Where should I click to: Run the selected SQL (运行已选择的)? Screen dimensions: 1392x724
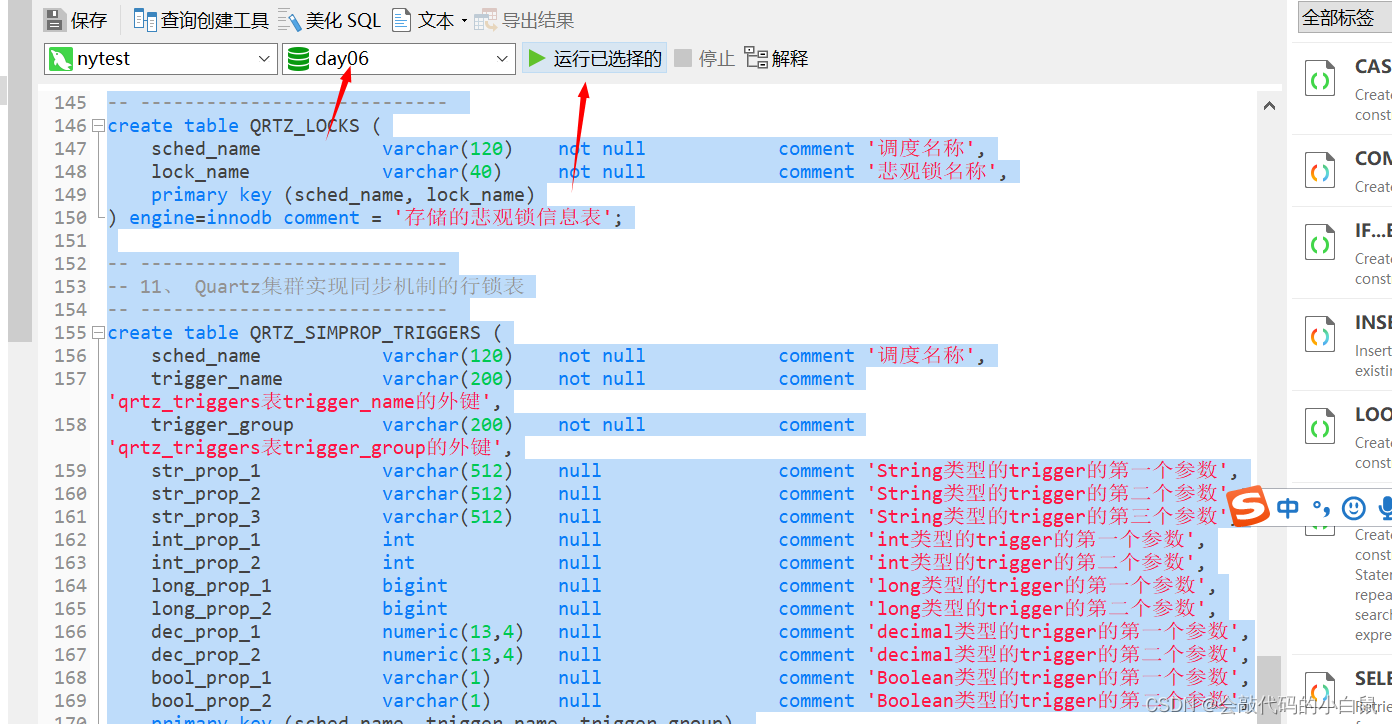595,59
